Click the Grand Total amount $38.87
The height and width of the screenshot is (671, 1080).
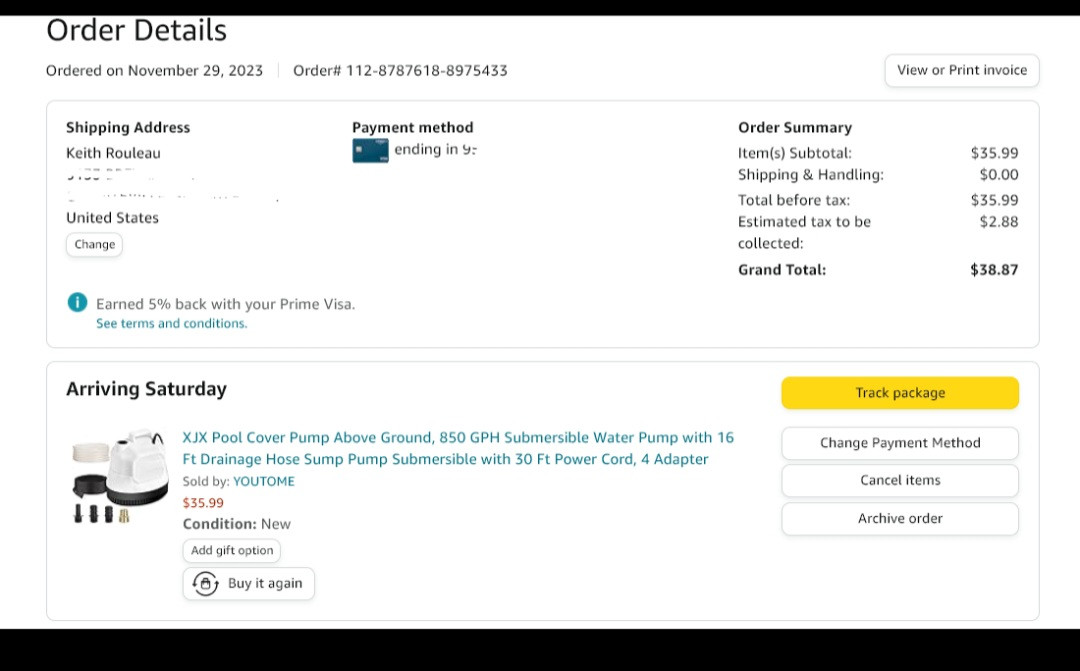993,270
